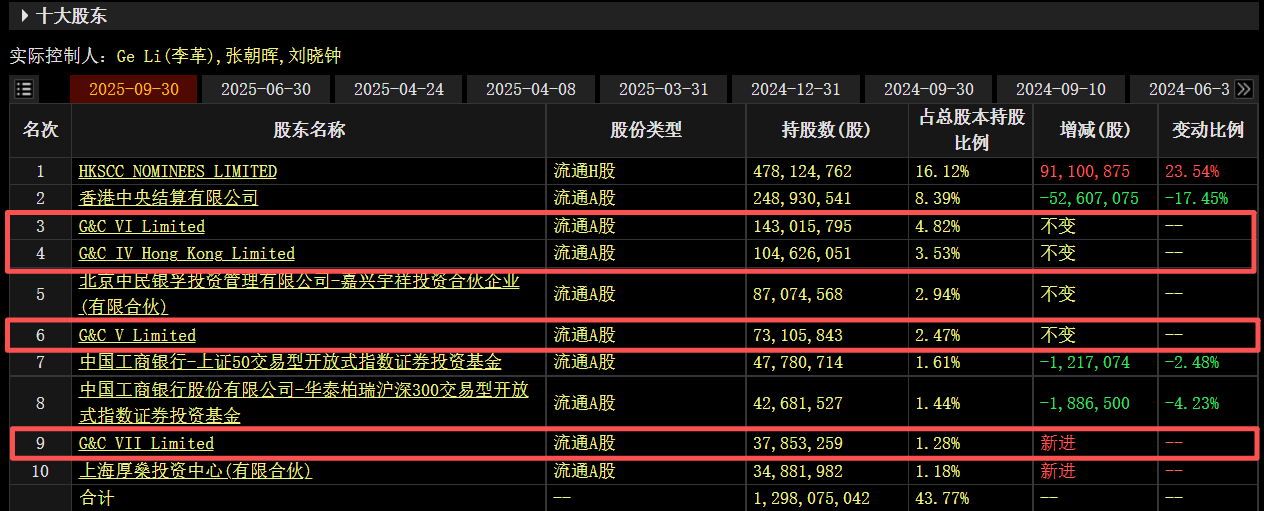Open G&C VI Limited link
The height and width of the screenshot is (511, 1264).
(x=142, y=226)
